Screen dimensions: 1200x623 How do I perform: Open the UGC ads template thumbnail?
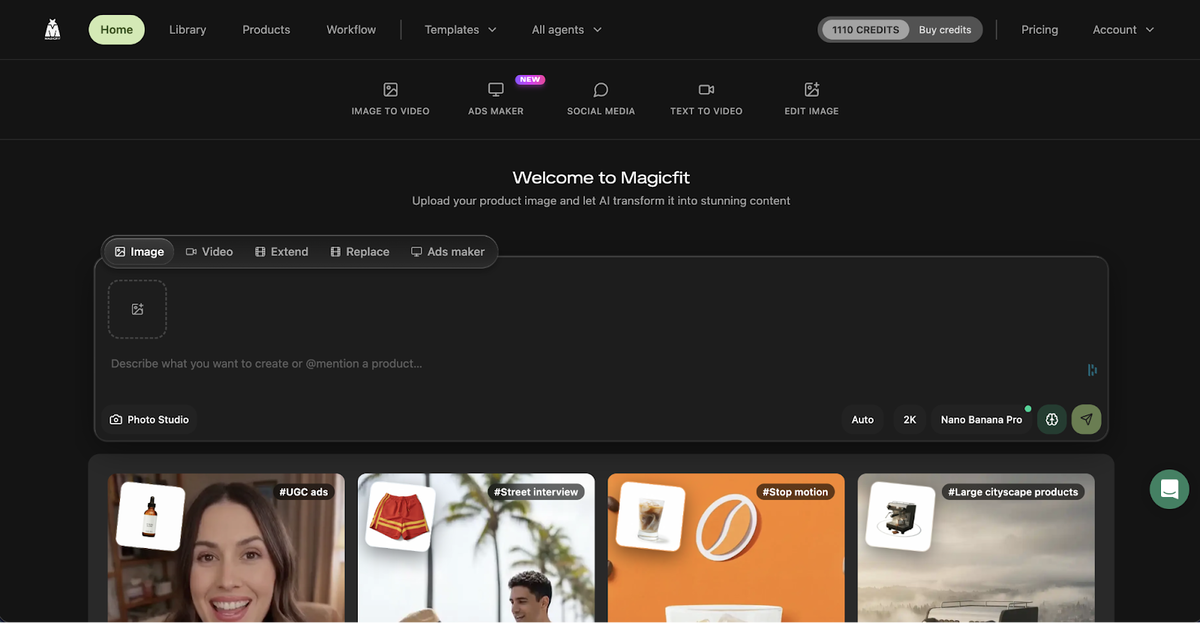225,548
